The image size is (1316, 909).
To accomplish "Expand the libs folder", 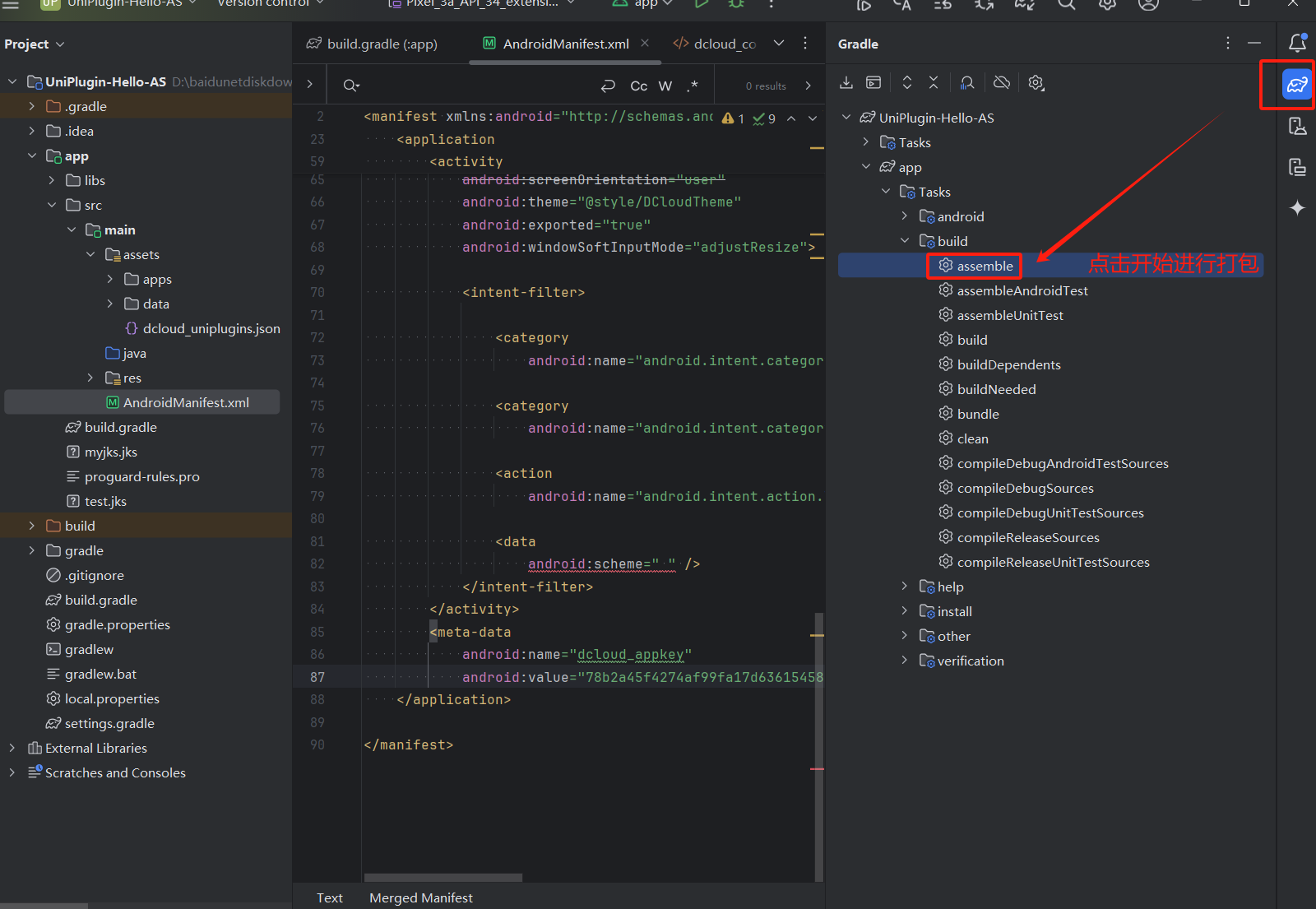I will [51, 180].
